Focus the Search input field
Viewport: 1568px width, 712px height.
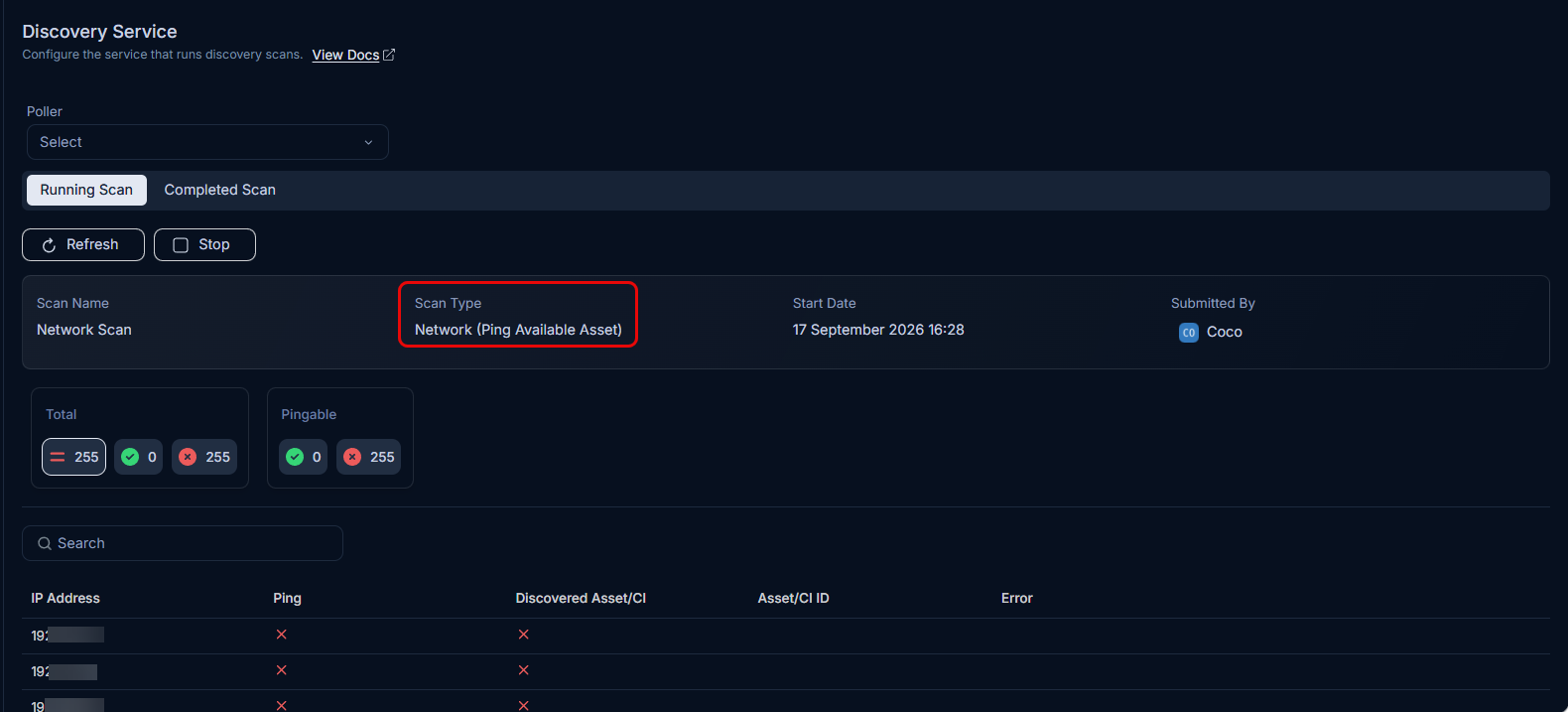pos(183,543)
